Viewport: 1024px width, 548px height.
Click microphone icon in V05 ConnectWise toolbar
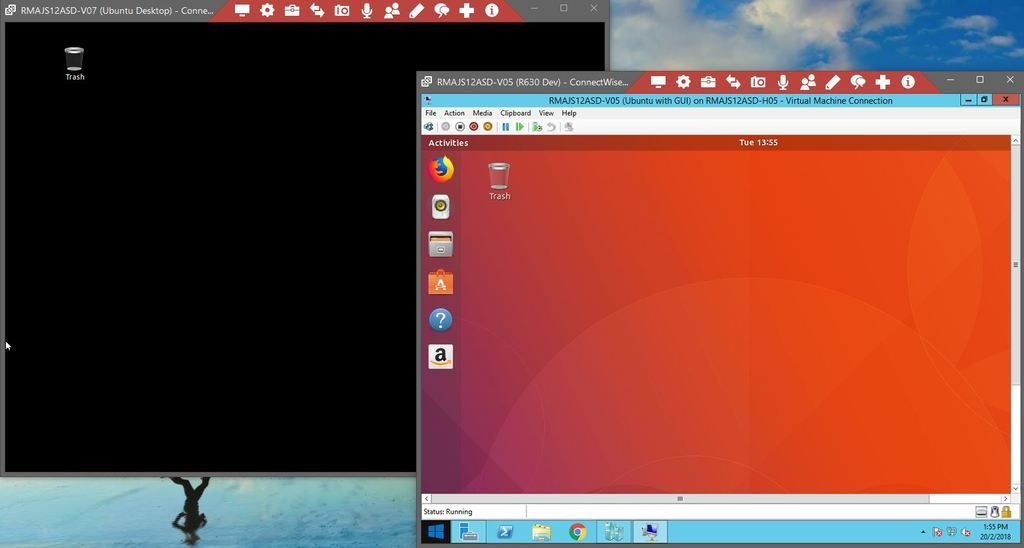tap(783, 82)
